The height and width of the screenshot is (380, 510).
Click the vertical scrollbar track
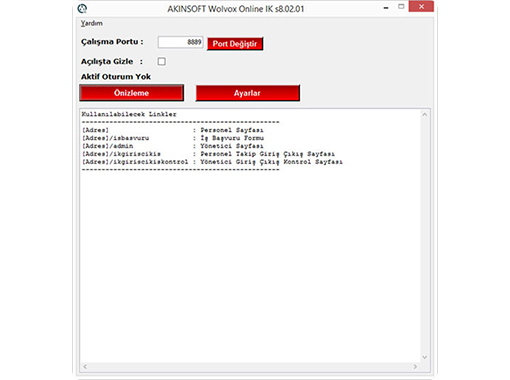(x=425, y=236)
